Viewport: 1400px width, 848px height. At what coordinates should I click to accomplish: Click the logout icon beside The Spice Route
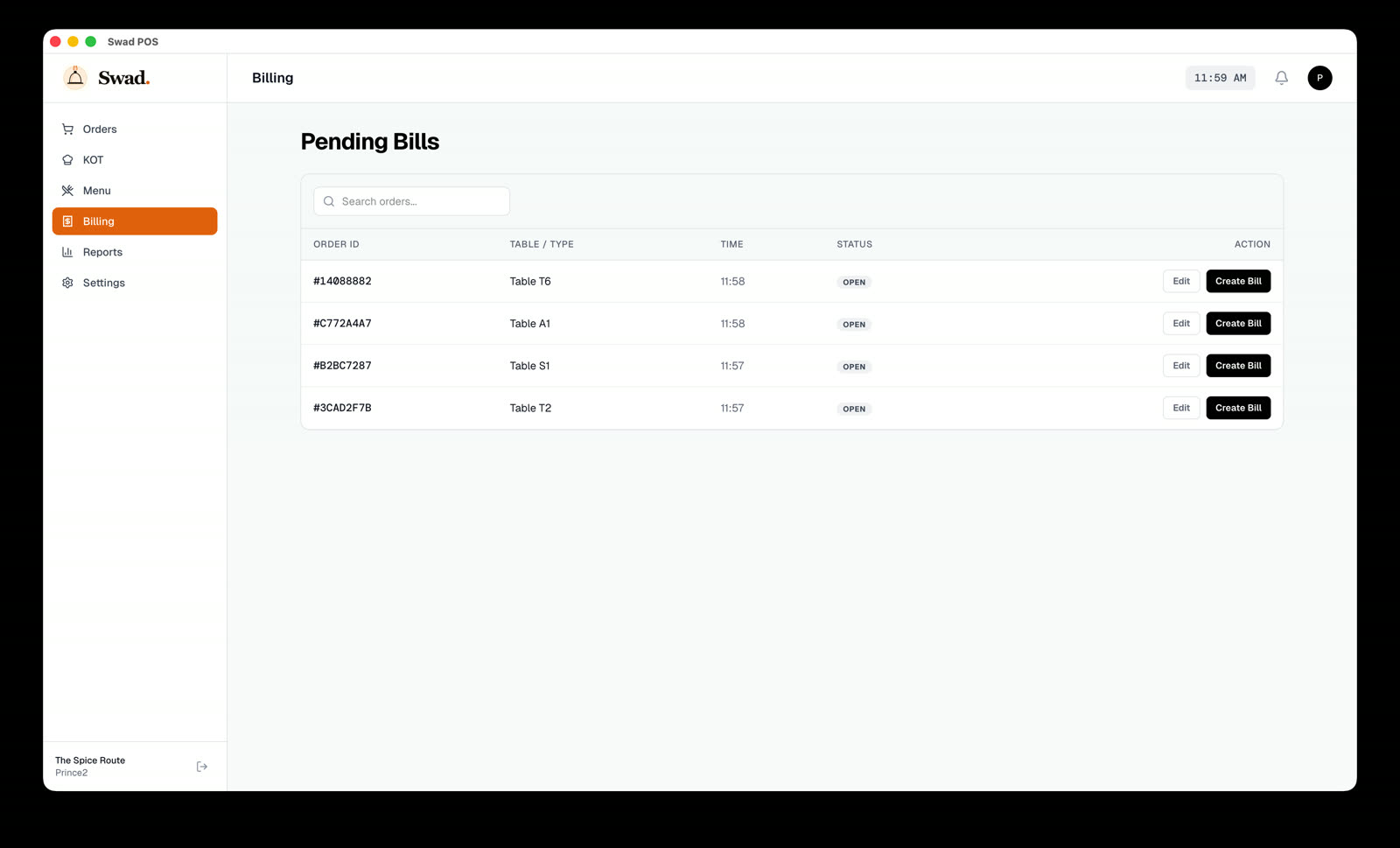pyautogui.click(x=202, y=767)
